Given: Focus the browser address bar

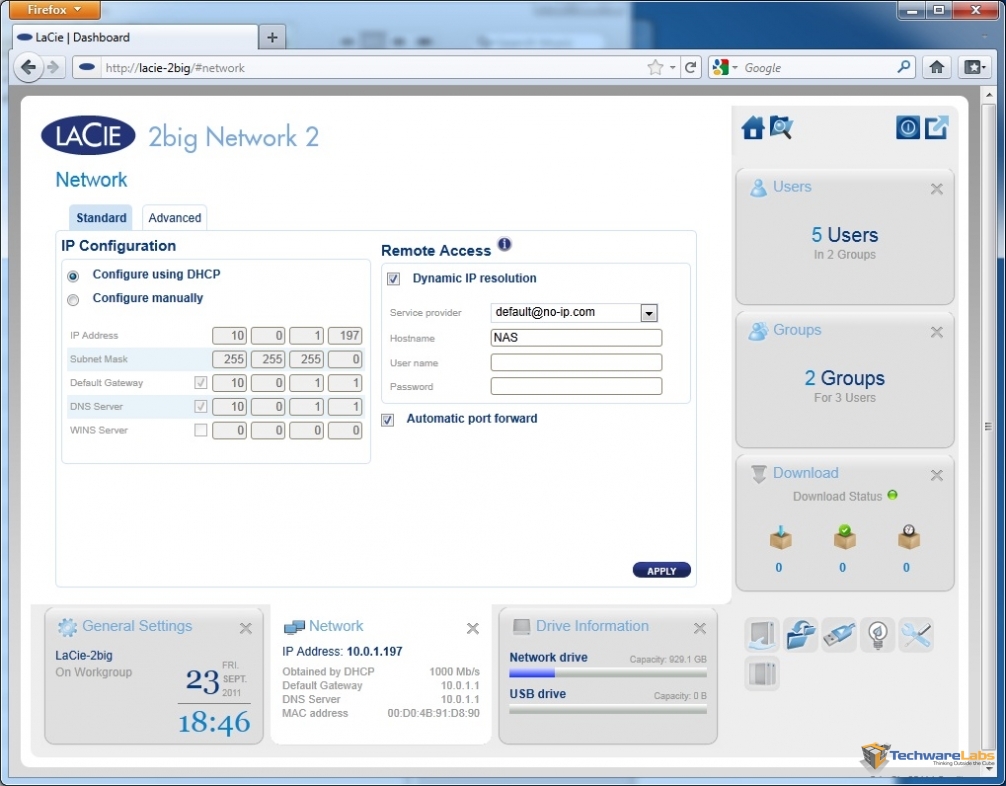Looking at the screenshot, I should click(372, 67).
